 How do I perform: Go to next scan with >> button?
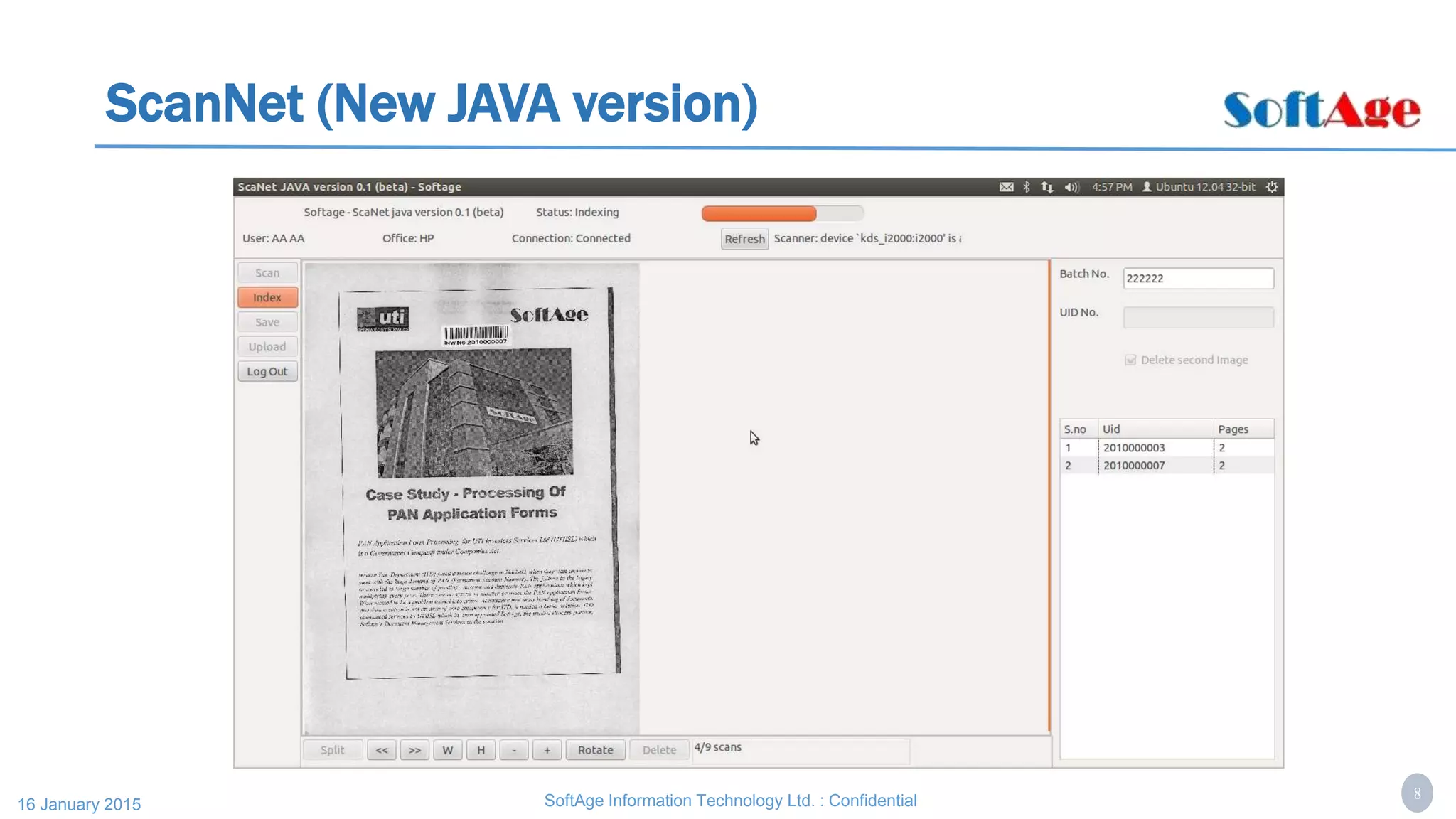414,750
